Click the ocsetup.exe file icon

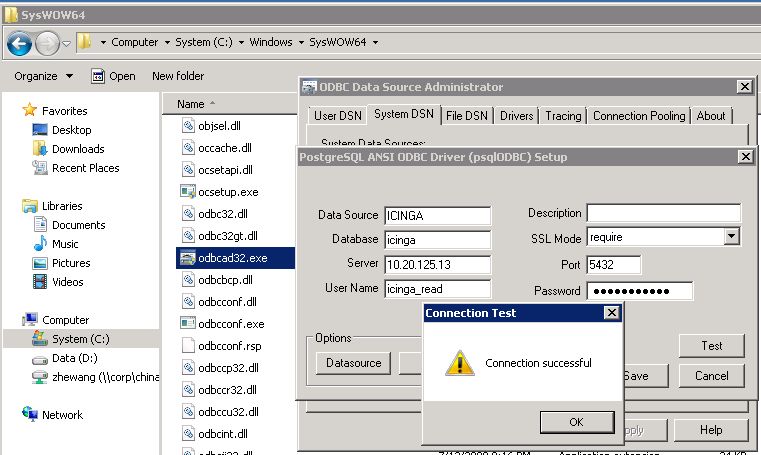point(188,191)
